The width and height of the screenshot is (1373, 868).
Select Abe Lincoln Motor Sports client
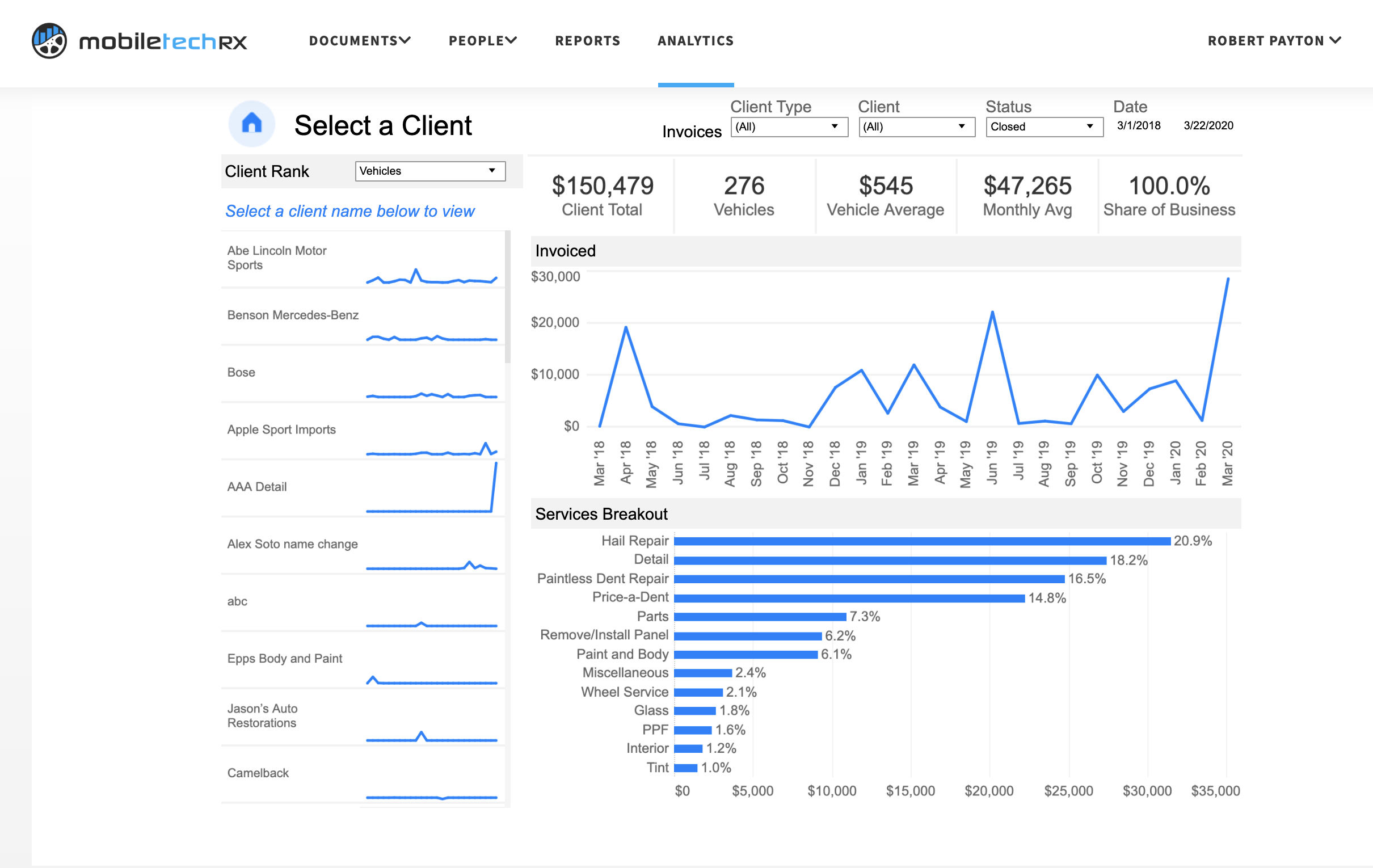point(277,258)
